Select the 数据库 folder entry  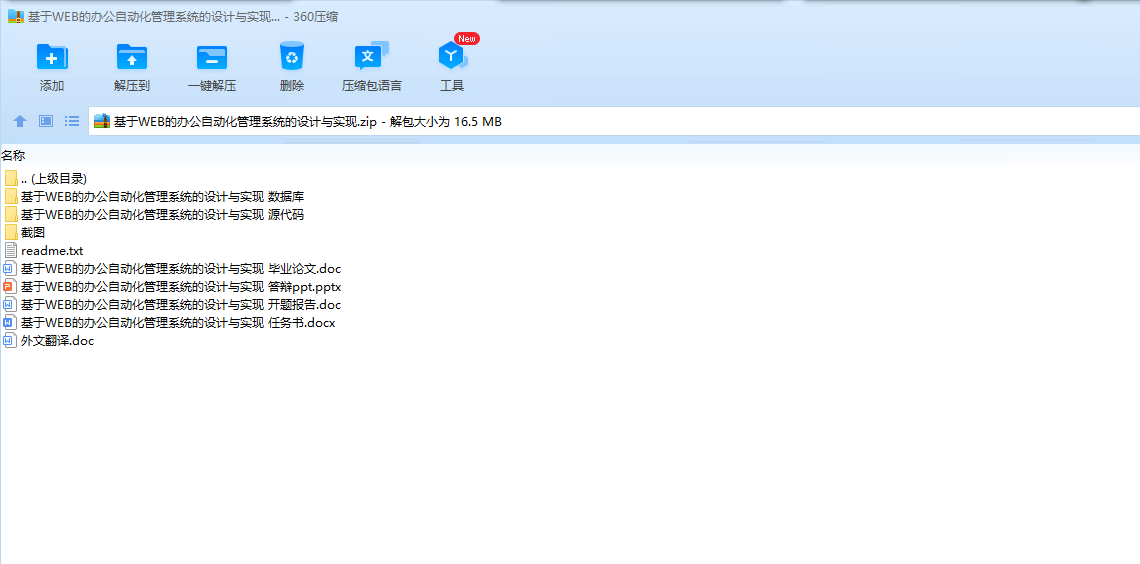click(154, 196)
